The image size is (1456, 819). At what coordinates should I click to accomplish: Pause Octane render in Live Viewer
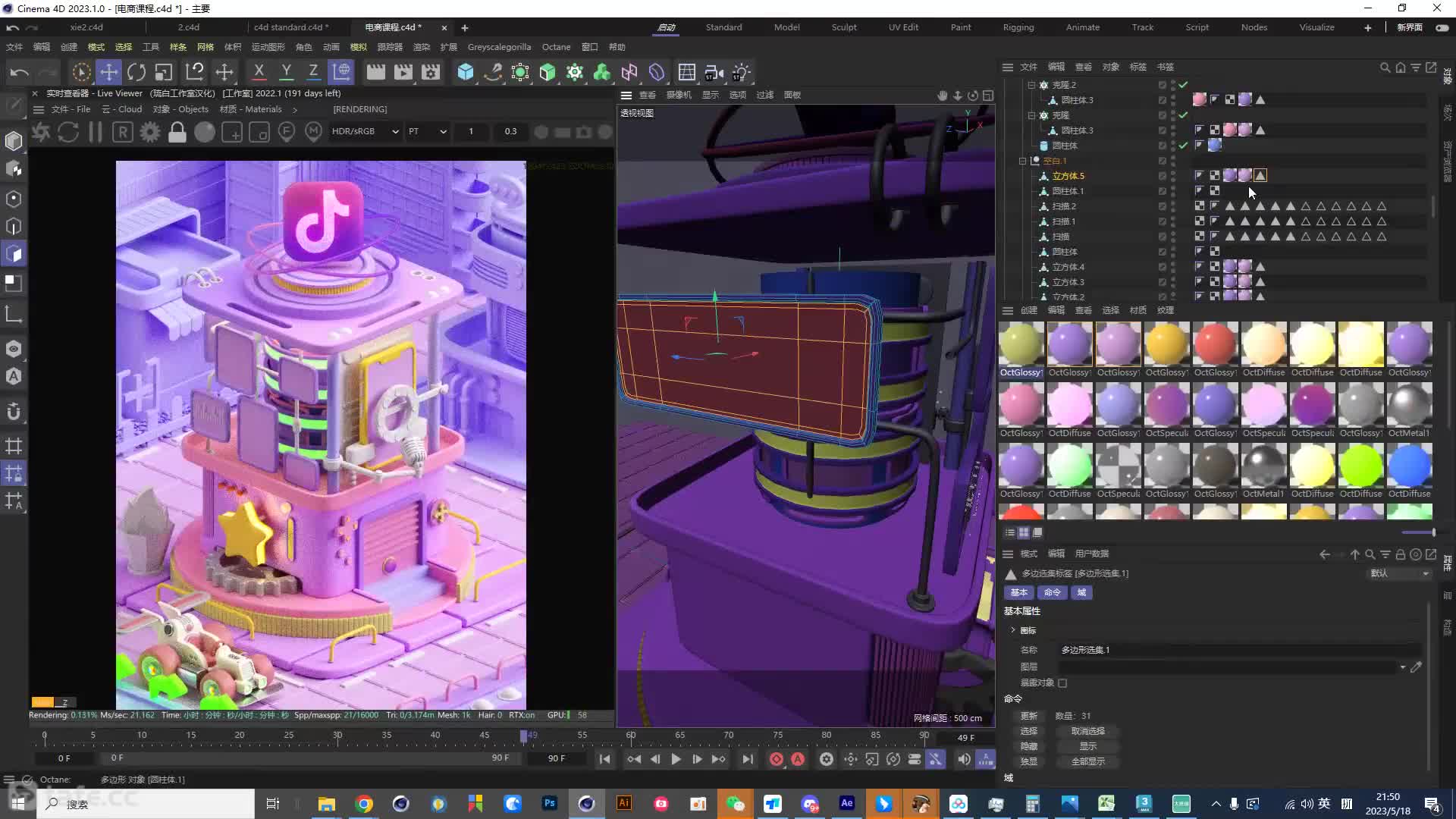click(96, 132)
